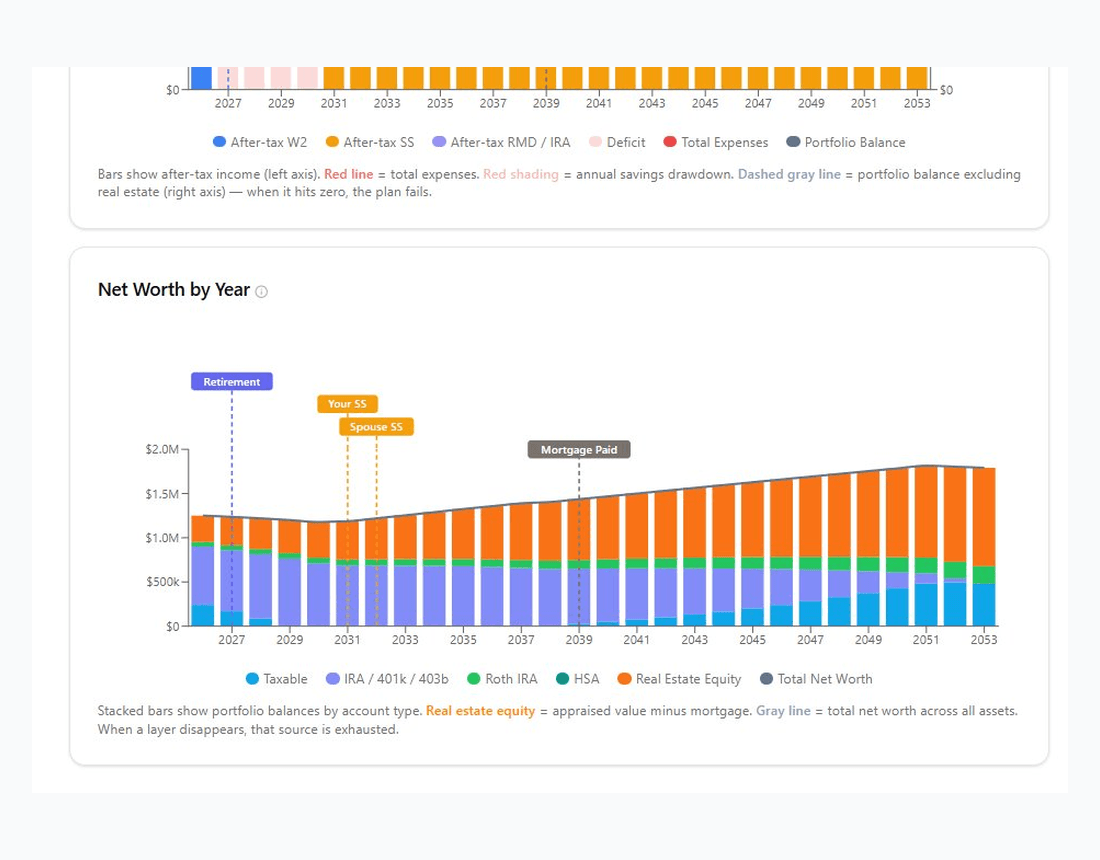Toggle the Taxable series in the legend
Viewport: 1100px width, 860px height.
[276, 679]
